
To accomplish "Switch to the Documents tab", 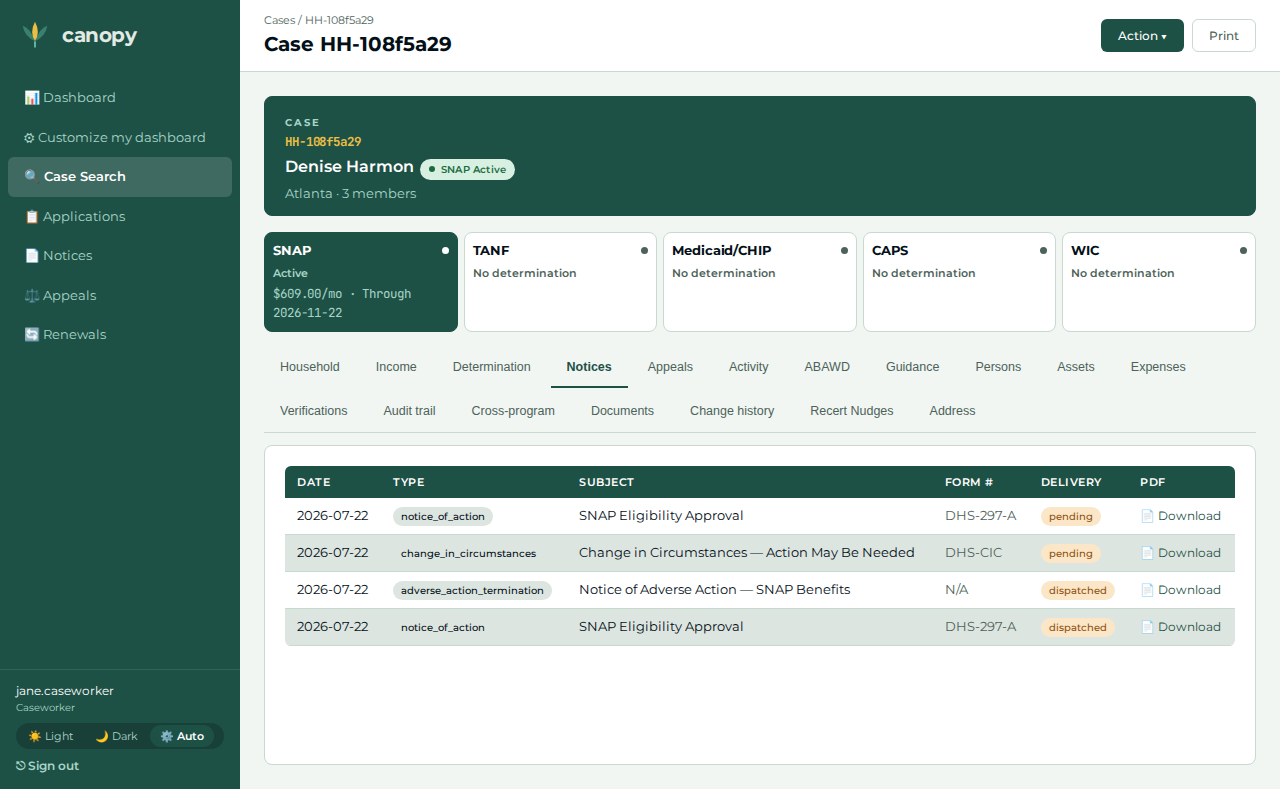I will 622,411.
